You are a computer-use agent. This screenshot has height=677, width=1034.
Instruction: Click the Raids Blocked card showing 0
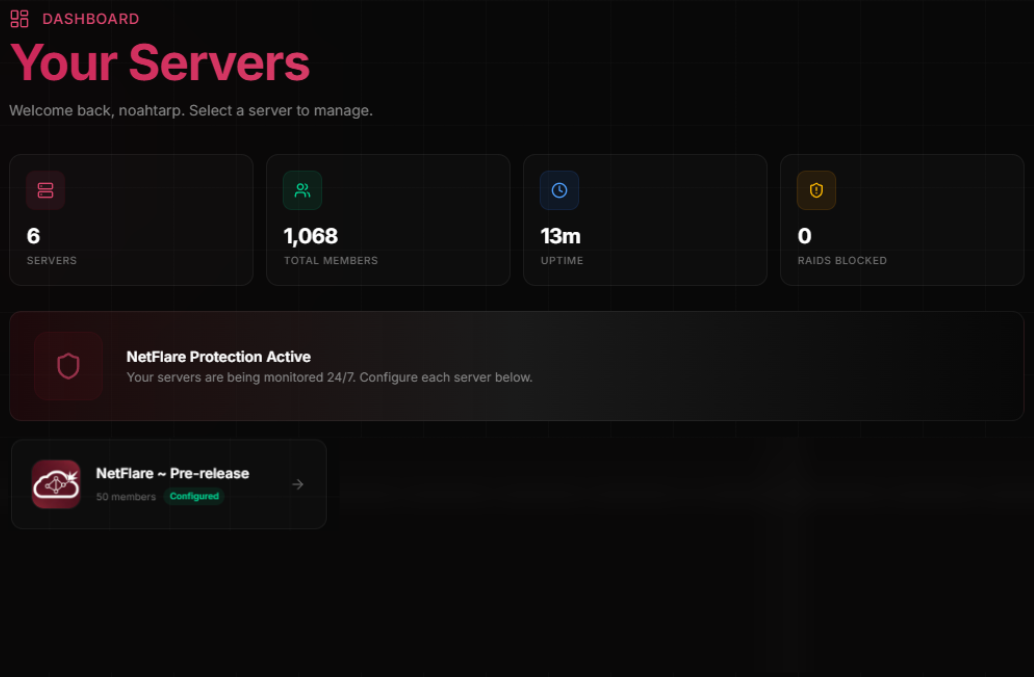click(x=902, y=219)
